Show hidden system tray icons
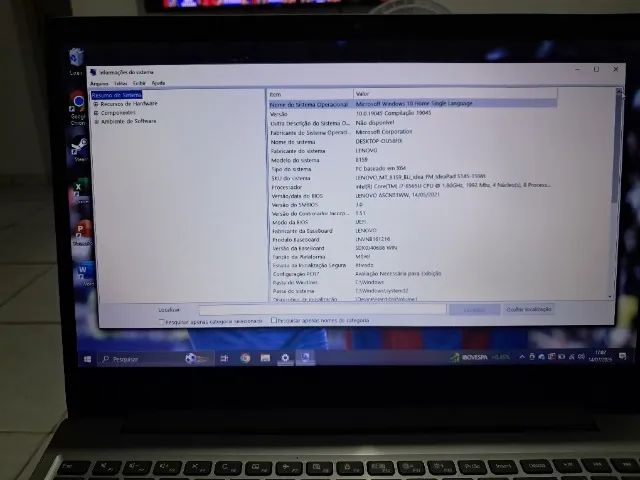Screen dimensions: 640x480 coord(522,357)
